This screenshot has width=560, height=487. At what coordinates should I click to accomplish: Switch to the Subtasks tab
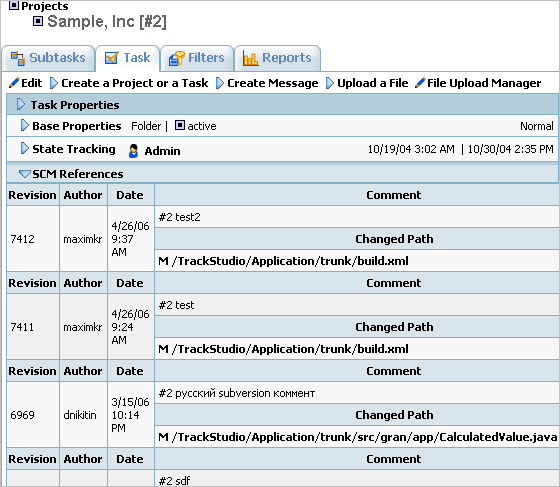48,58
